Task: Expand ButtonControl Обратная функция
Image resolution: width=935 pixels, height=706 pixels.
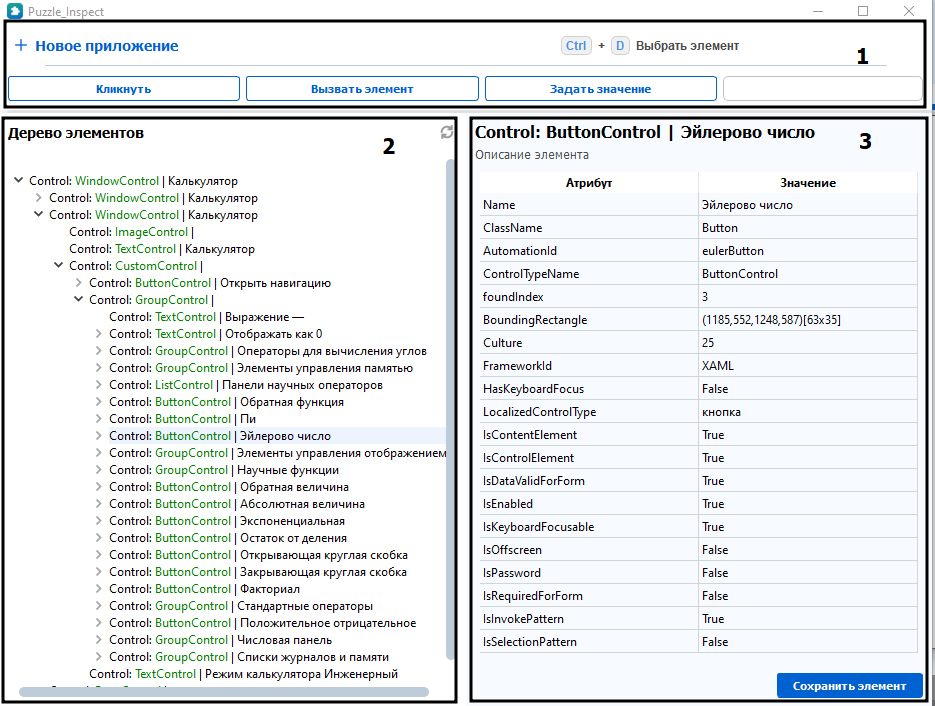Action: [99, 401]
